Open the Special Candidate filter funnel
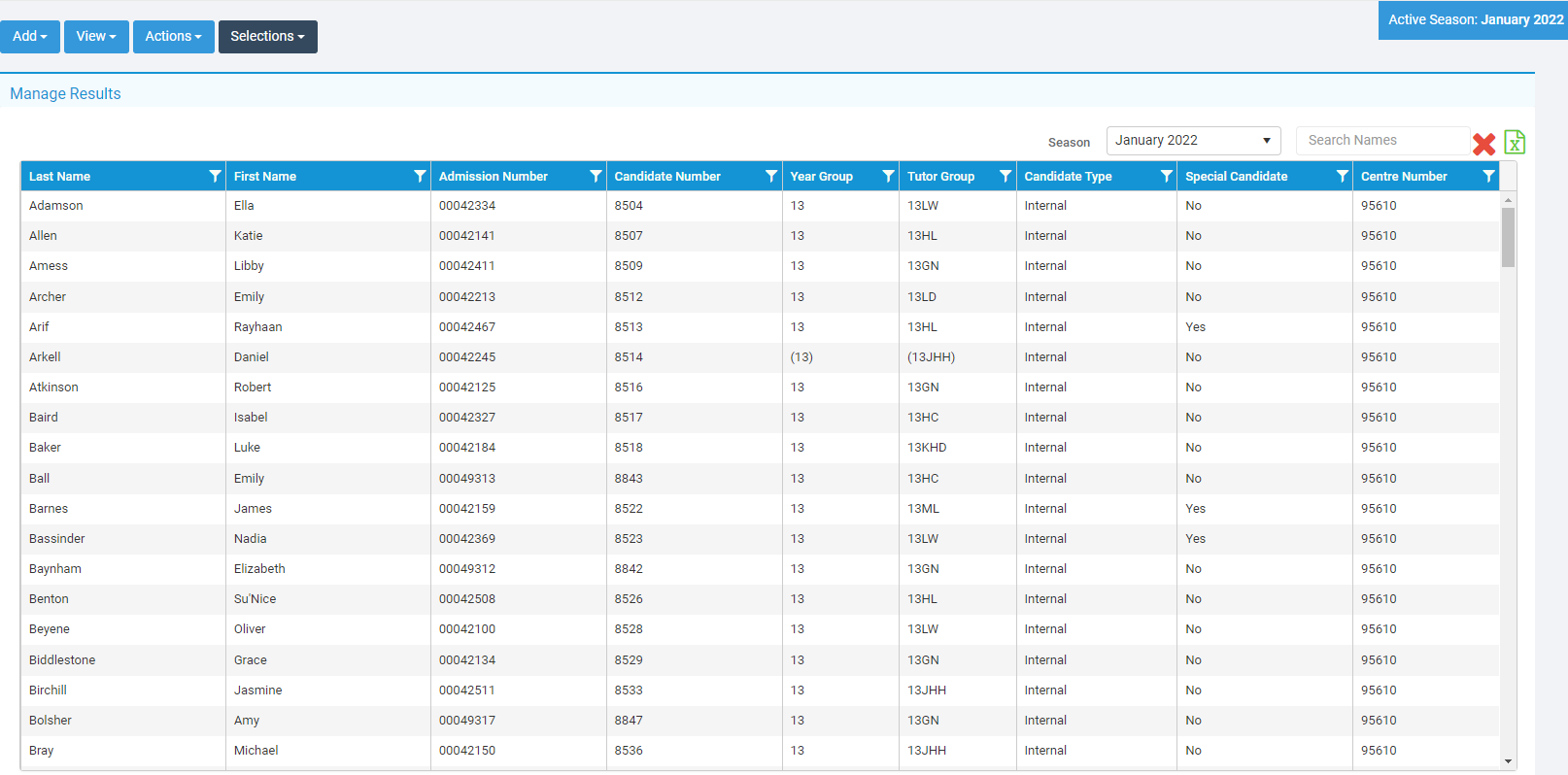This screenshot has height=775, width=1568. click(1342, 176)
